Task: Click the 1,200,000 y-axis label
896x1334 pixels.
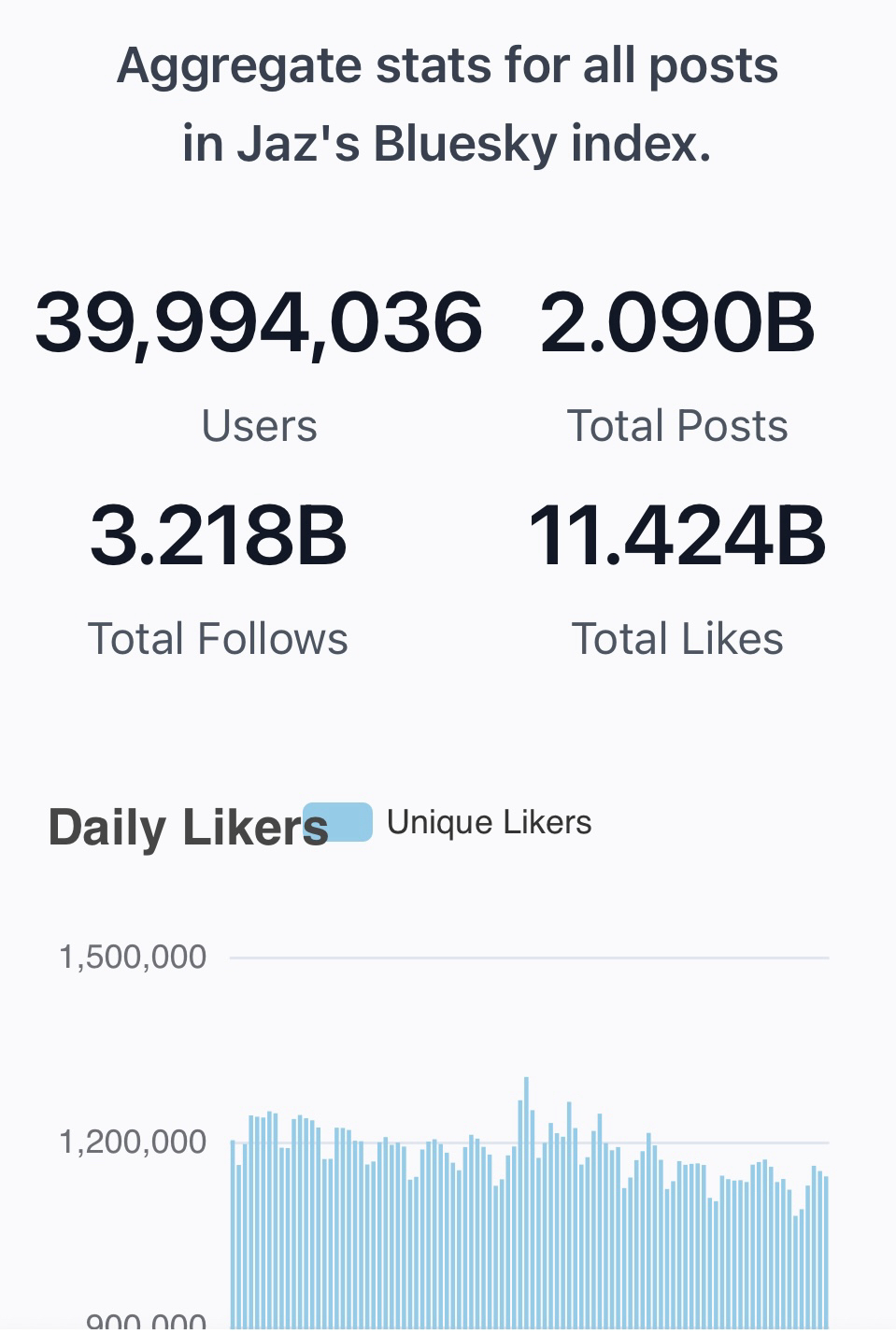Action: (x=132, y=1142)
